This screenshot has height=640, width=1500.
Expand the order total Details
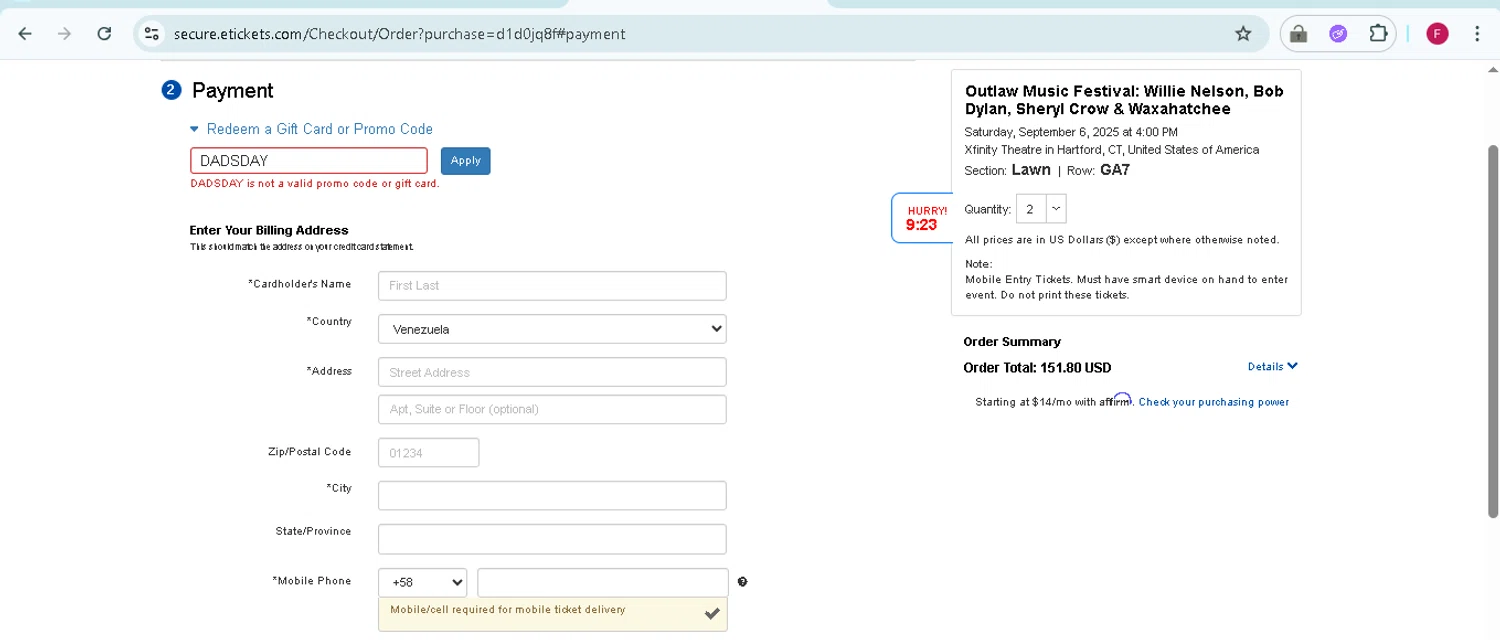(x=1272, y=367)
